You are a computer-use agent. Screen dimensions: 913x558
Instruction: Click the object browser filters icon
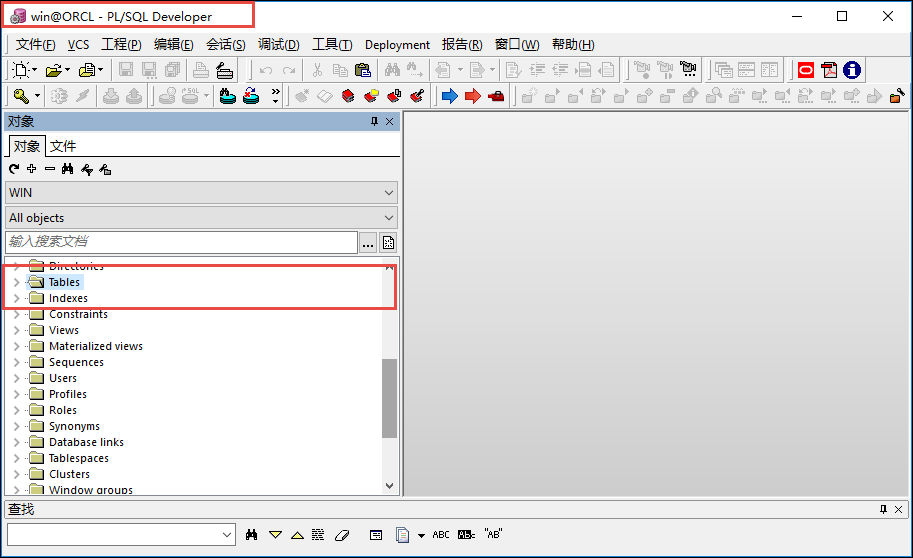click(x=87, y=169)
